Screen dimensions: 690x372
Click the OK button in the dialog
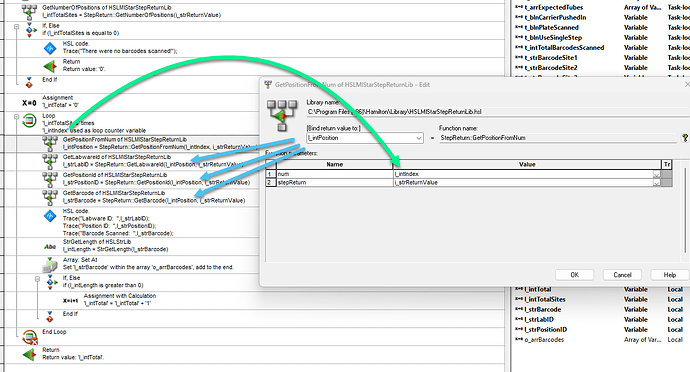tap(574, 275)
